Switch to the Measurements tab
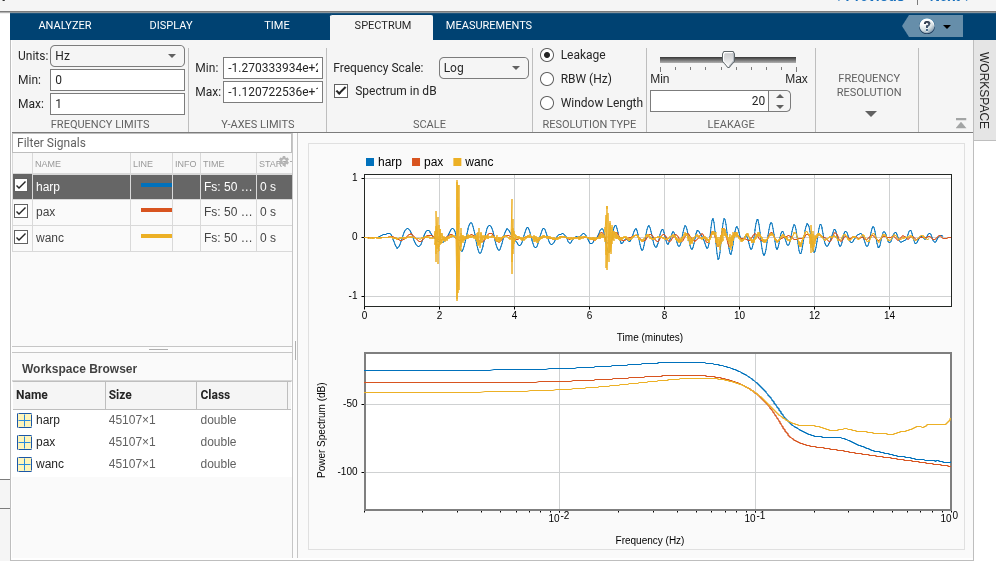This screenshot has height=561, width=996. tap(488, 25)
